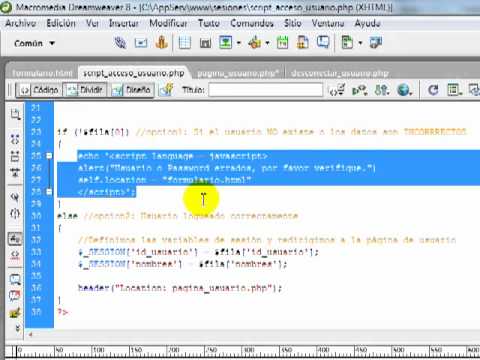Screen dimensions: 480x360
Task: Open the Texto menu
Action: pos(209,23)
